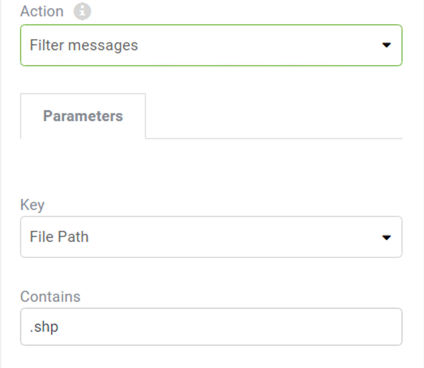Screen dimensions: 424x368
Task: Click the Parameters tab label
Action: [x=83, y=116]
